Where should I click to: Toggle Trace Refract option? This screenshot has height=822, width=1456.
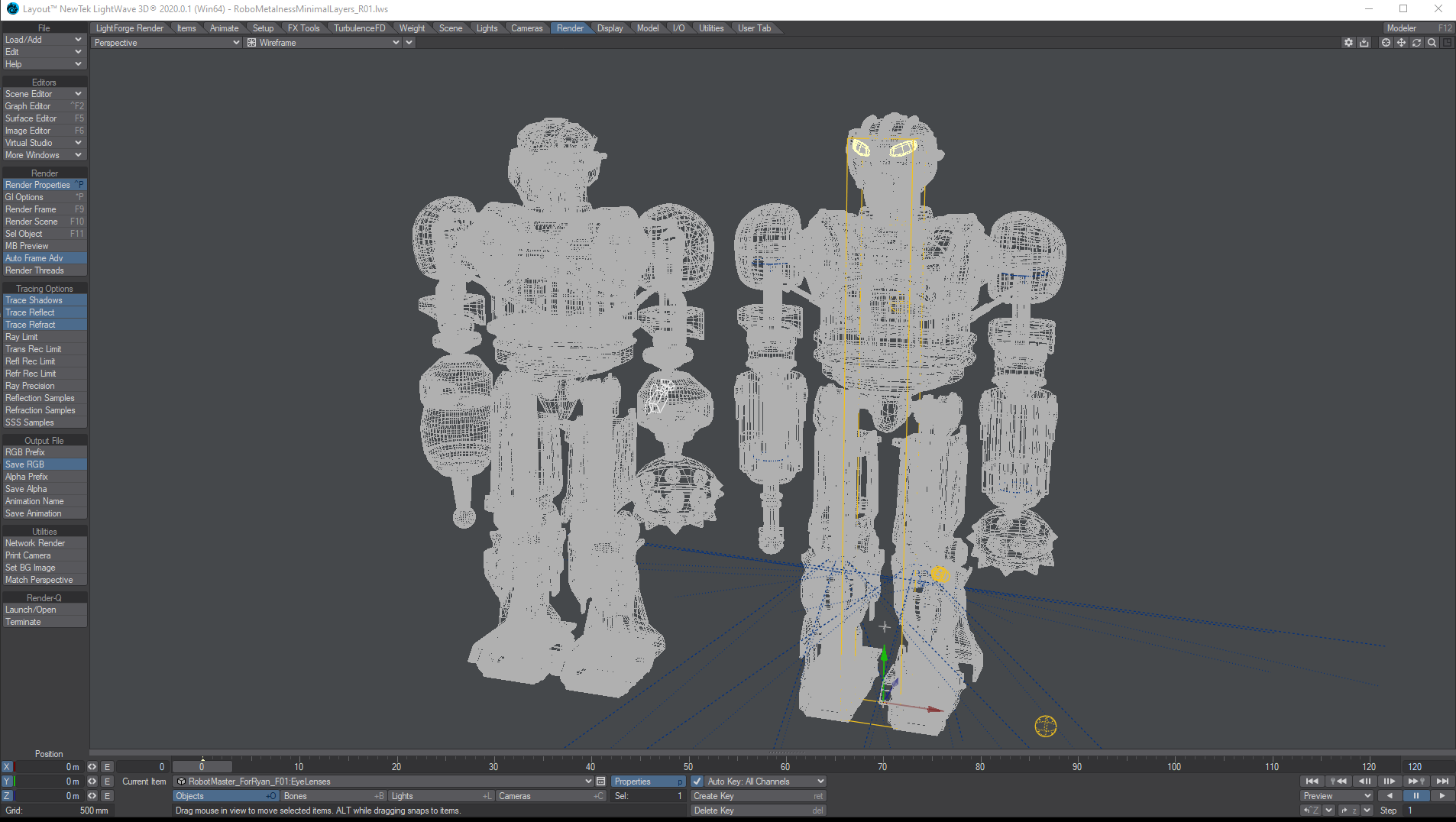tap(44, 325)
